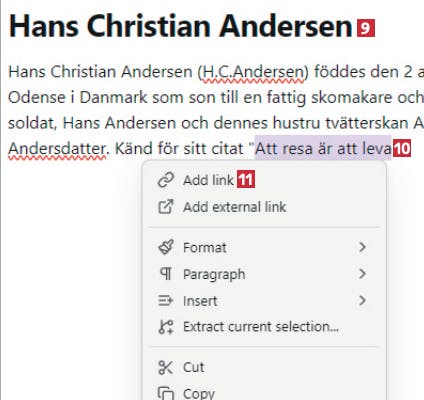424x400 pixels.
Task: Expand the Paragraph submenu arrow
Action: [363, 274]
